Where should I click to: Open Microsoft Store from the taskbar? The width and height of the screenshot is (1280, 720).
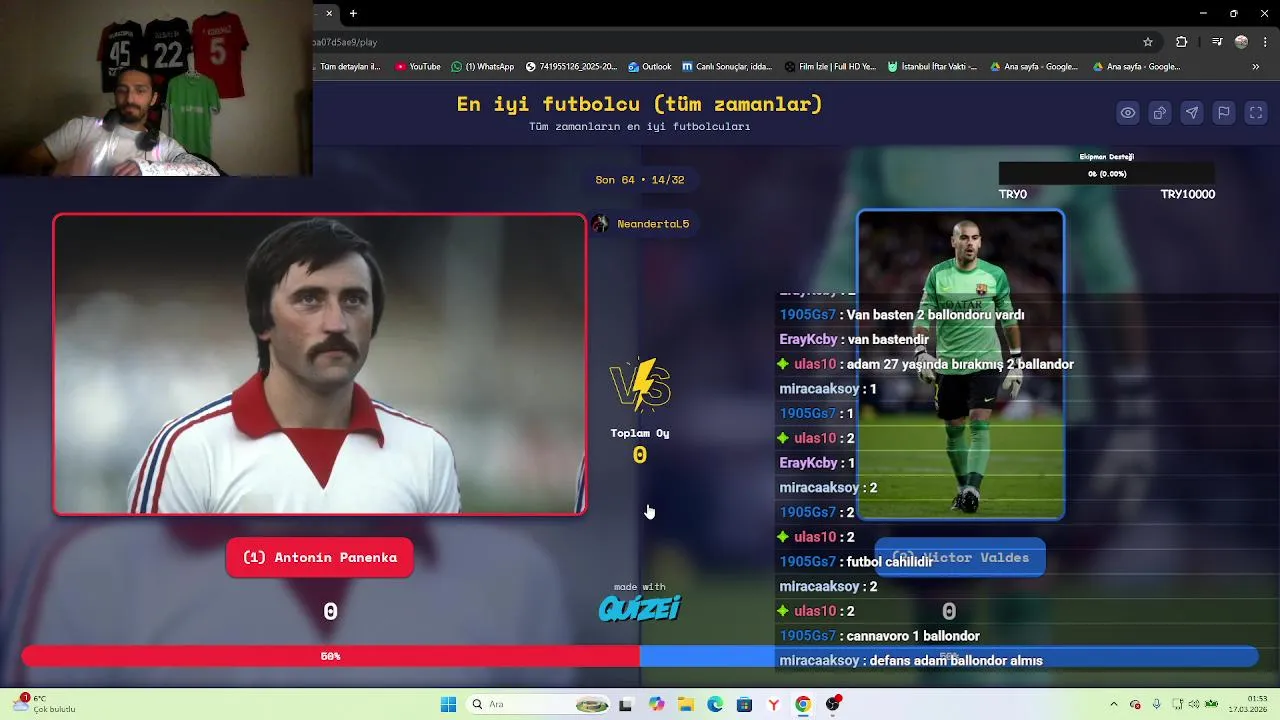744,704
